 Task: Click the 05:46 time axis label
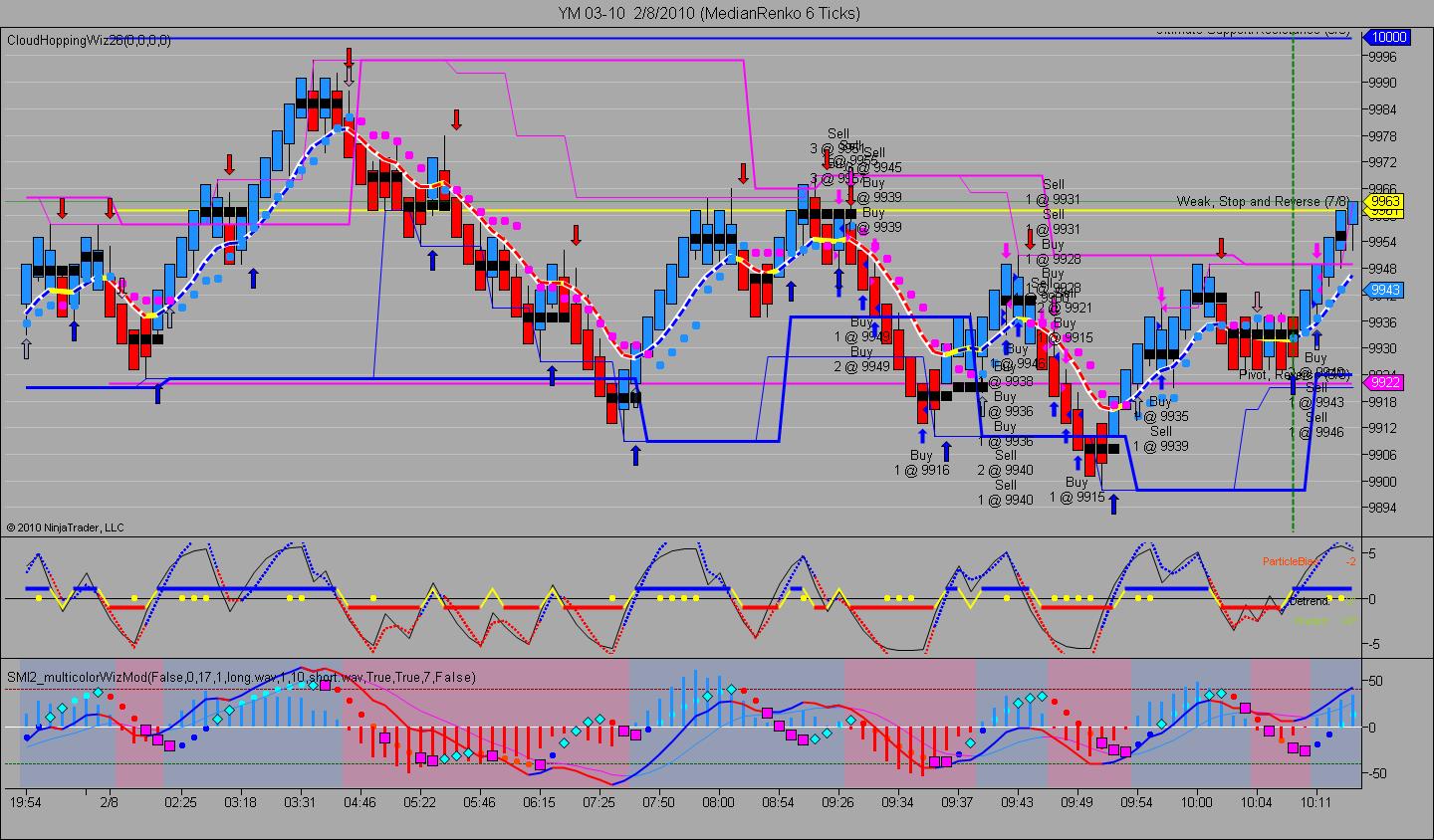(x=479, y=801)
